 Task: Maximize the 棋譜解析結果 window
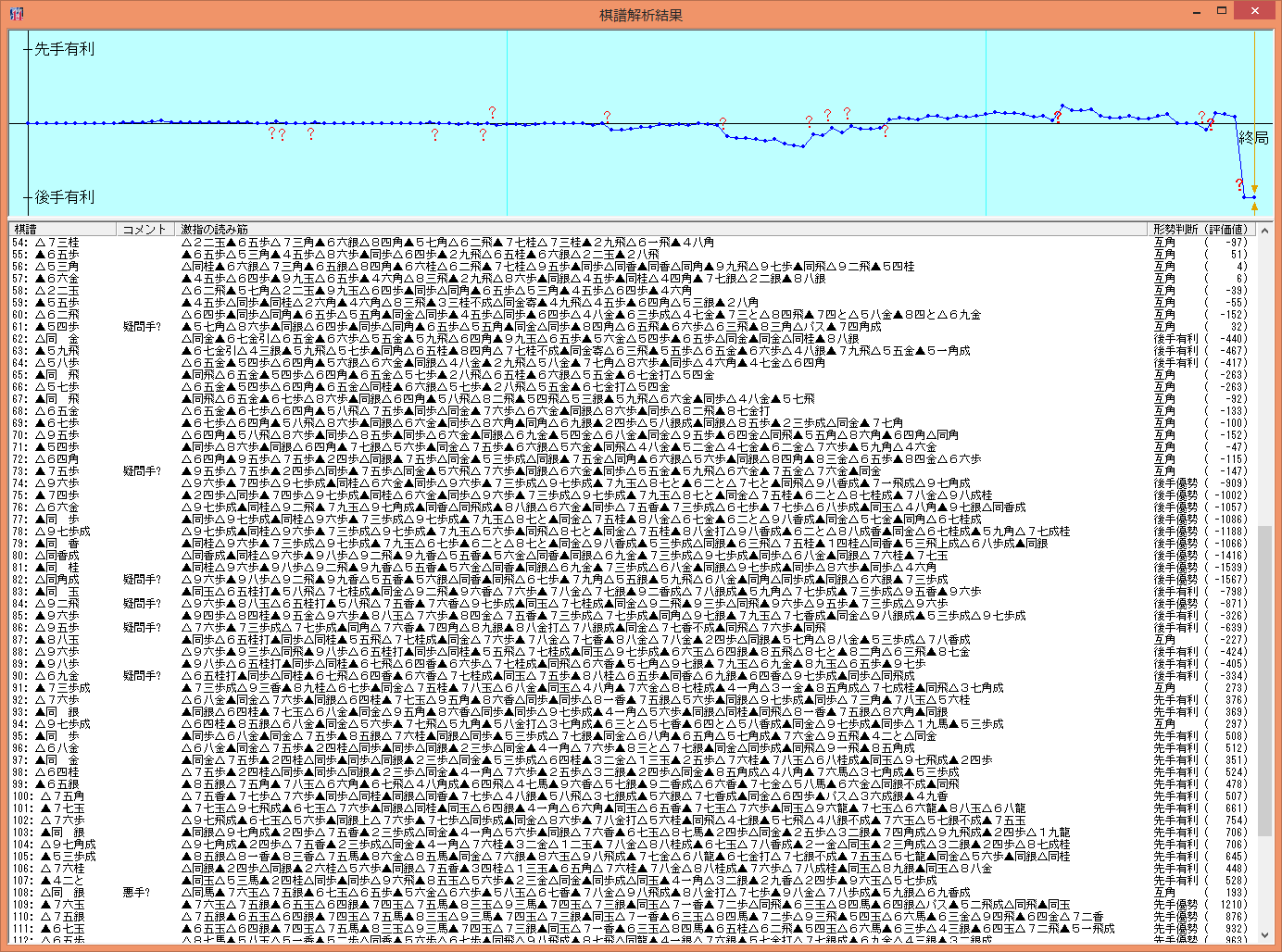[1222, 11]
